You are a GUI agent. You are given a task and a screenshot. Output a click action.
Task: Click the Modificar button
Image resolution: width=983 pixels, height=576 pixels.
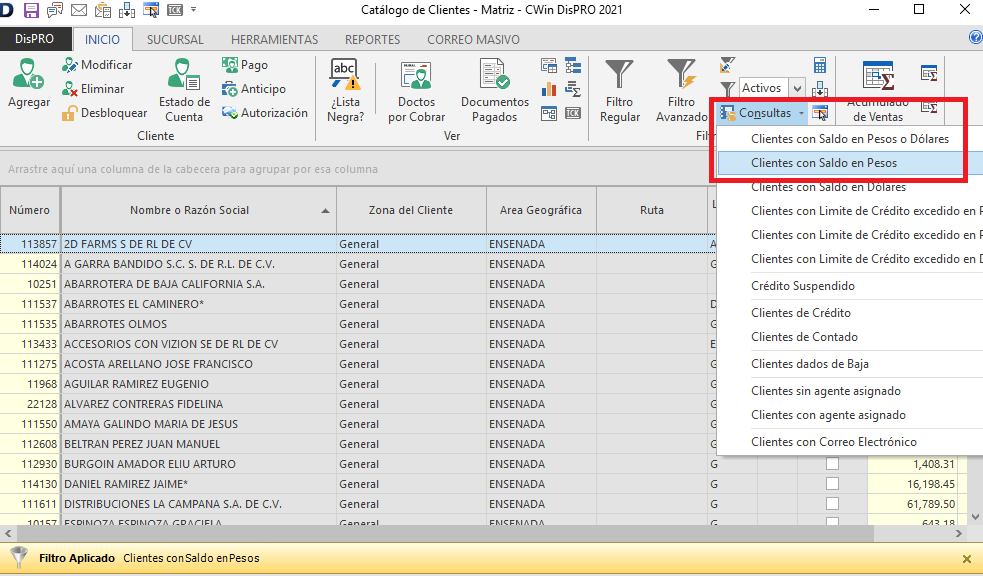[x=97, y=65]
